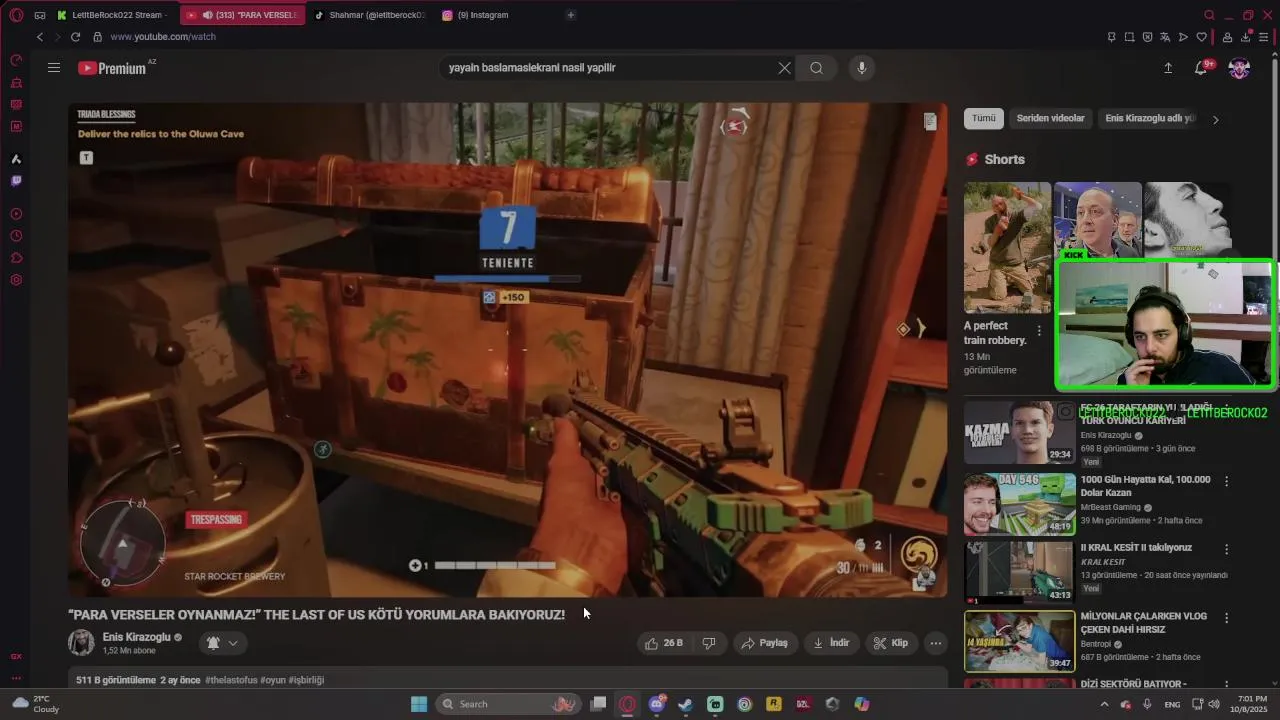Open the KAZMA video thumbnail (29:34)
1280x720 pixels.
[x=1019, y=432]
